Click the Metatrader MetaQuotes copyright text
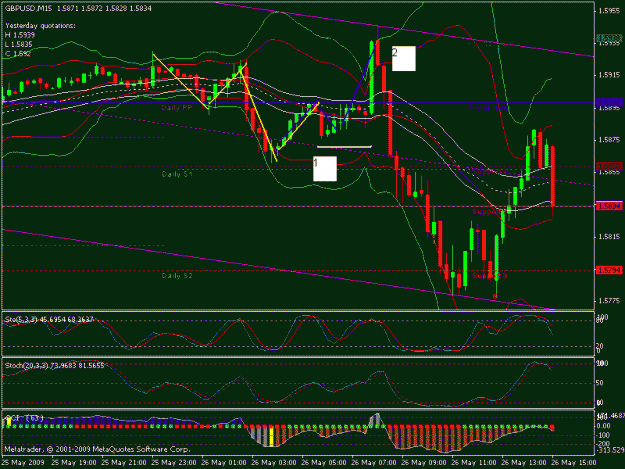 click(x=97, y=449)
